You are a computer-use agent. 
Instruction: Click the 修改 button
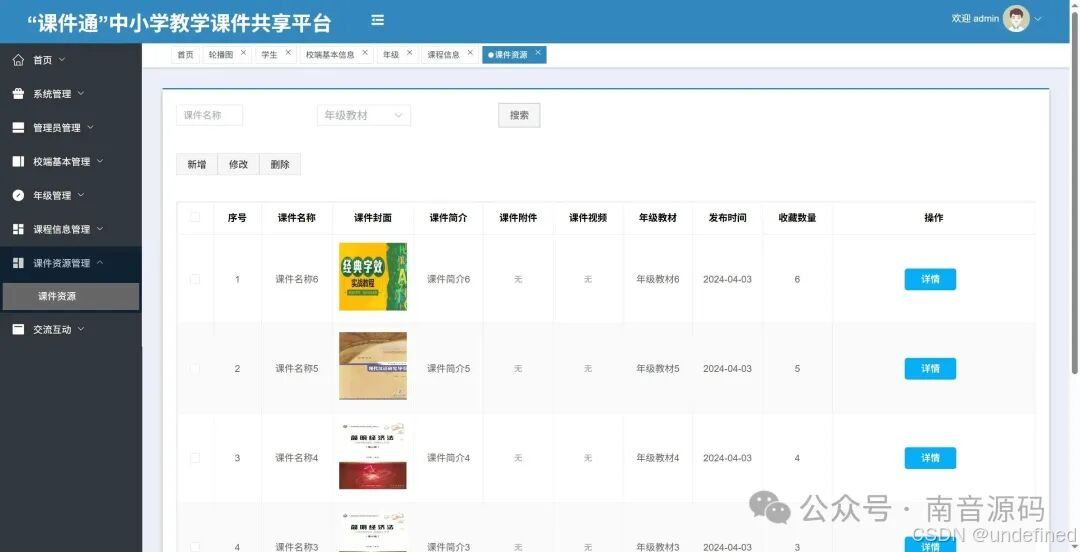point(238,164)
